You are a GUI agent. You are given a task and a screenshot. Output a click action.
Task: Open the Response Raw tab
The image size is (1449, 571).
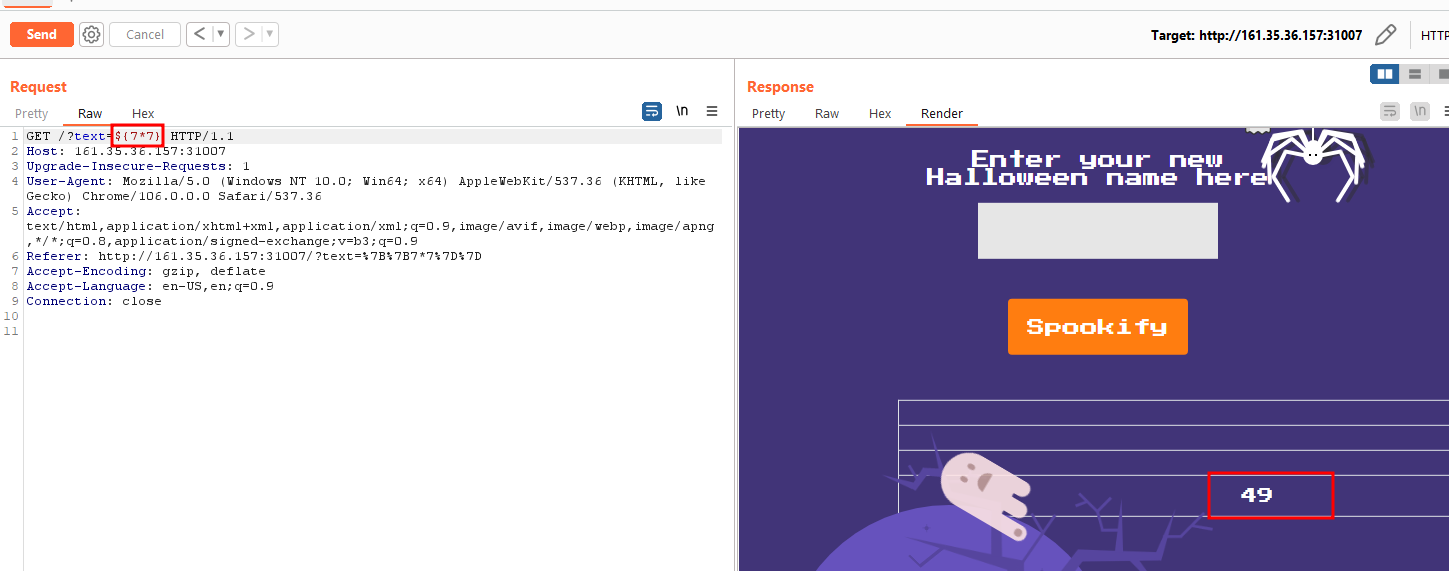[826, 114]
